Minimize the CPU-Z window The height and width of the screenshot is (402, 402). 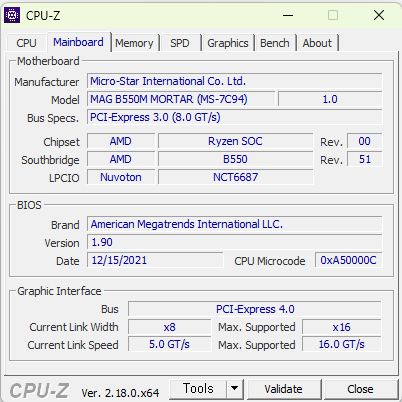pyautogui.click(x=288, y=15)
